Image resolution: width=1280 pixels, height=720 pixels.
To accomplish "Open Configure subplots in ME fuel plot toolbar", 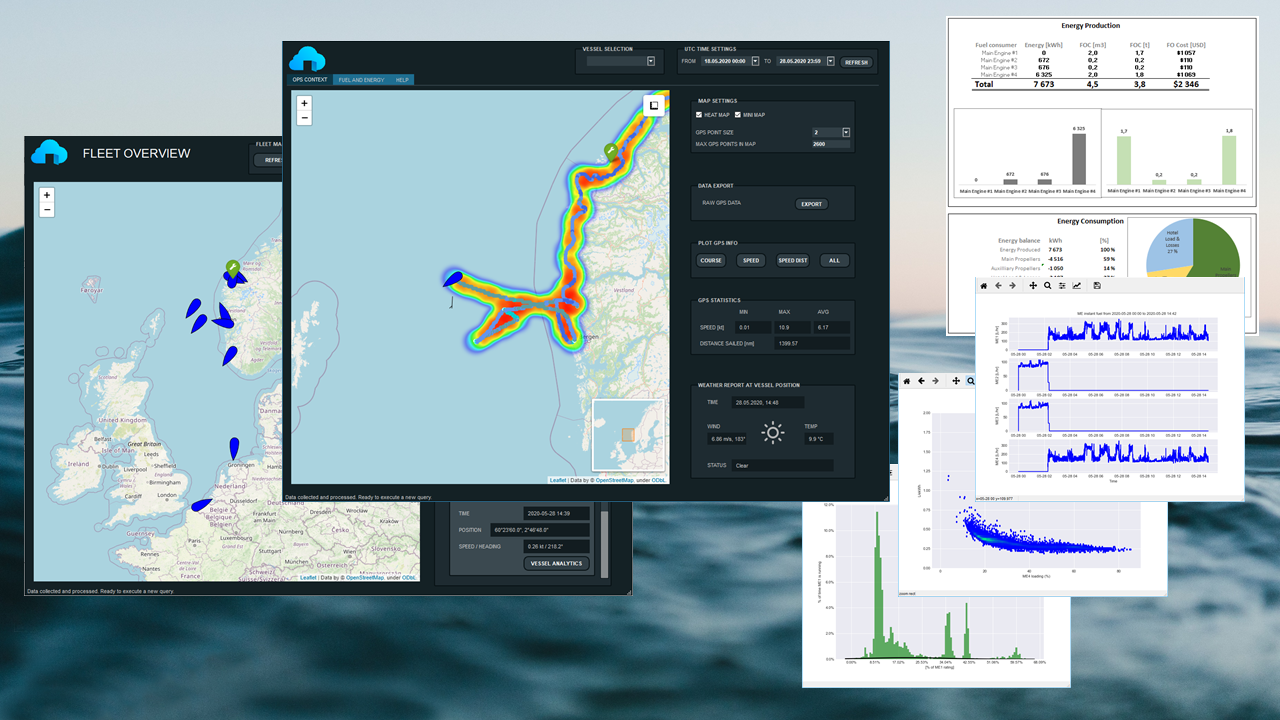I will pyautogui.click(x=1062, y=286).
